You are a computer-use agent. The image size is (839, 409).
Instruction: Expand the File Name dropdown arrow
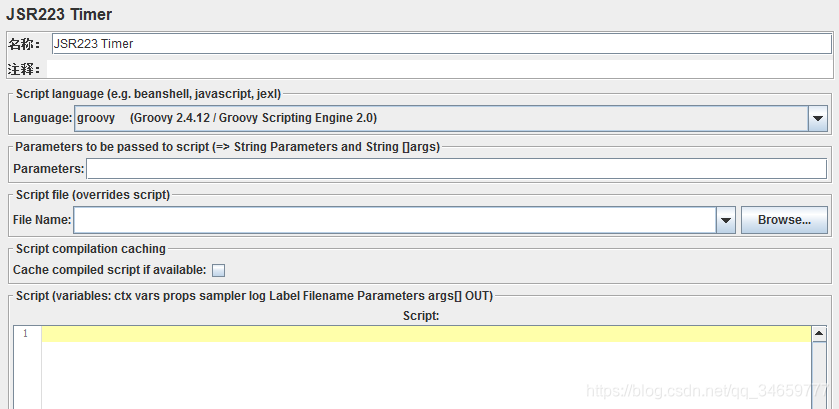pyautogui.click(x=726, y=220)
